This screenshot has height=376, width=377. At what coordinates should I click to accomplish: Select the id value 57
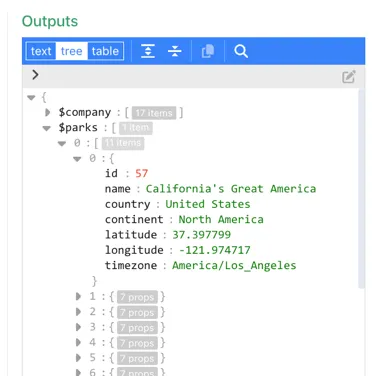[141, 173]
